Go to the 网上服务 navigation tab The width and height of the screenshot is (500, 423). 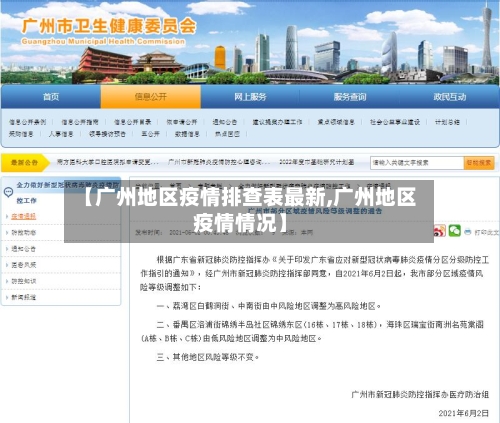(x=250, y=97)
